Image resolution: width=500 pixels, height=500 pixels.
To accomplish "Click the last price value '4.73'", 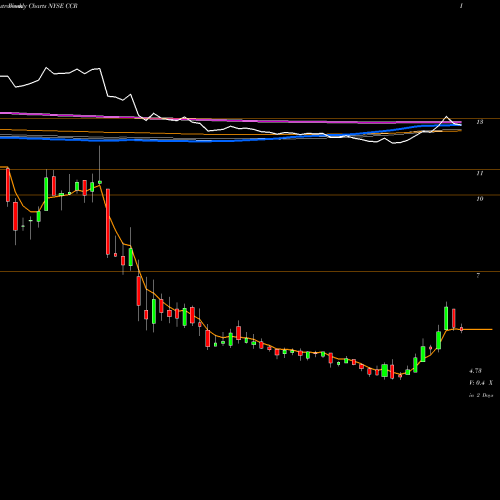I will (x=475, y=371).
